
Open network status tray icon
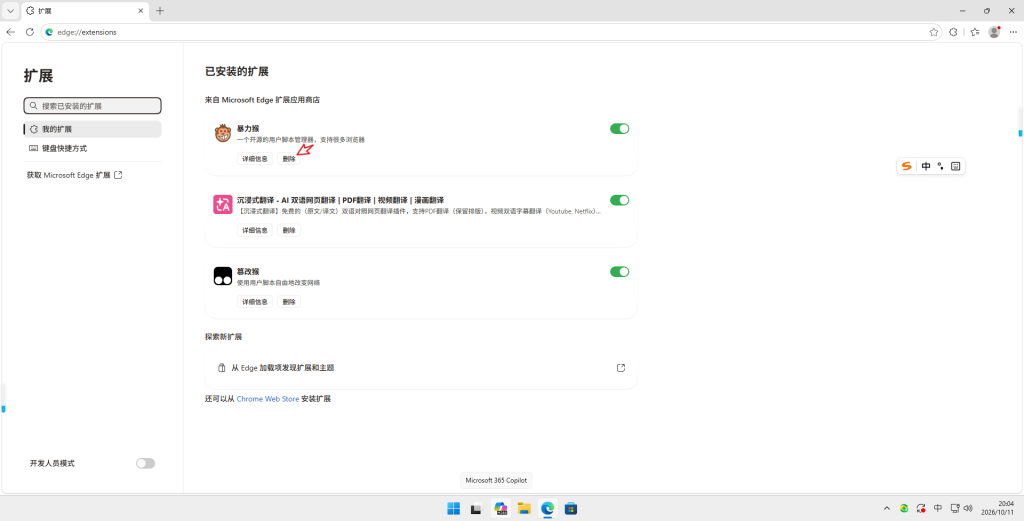pos(955,508)
